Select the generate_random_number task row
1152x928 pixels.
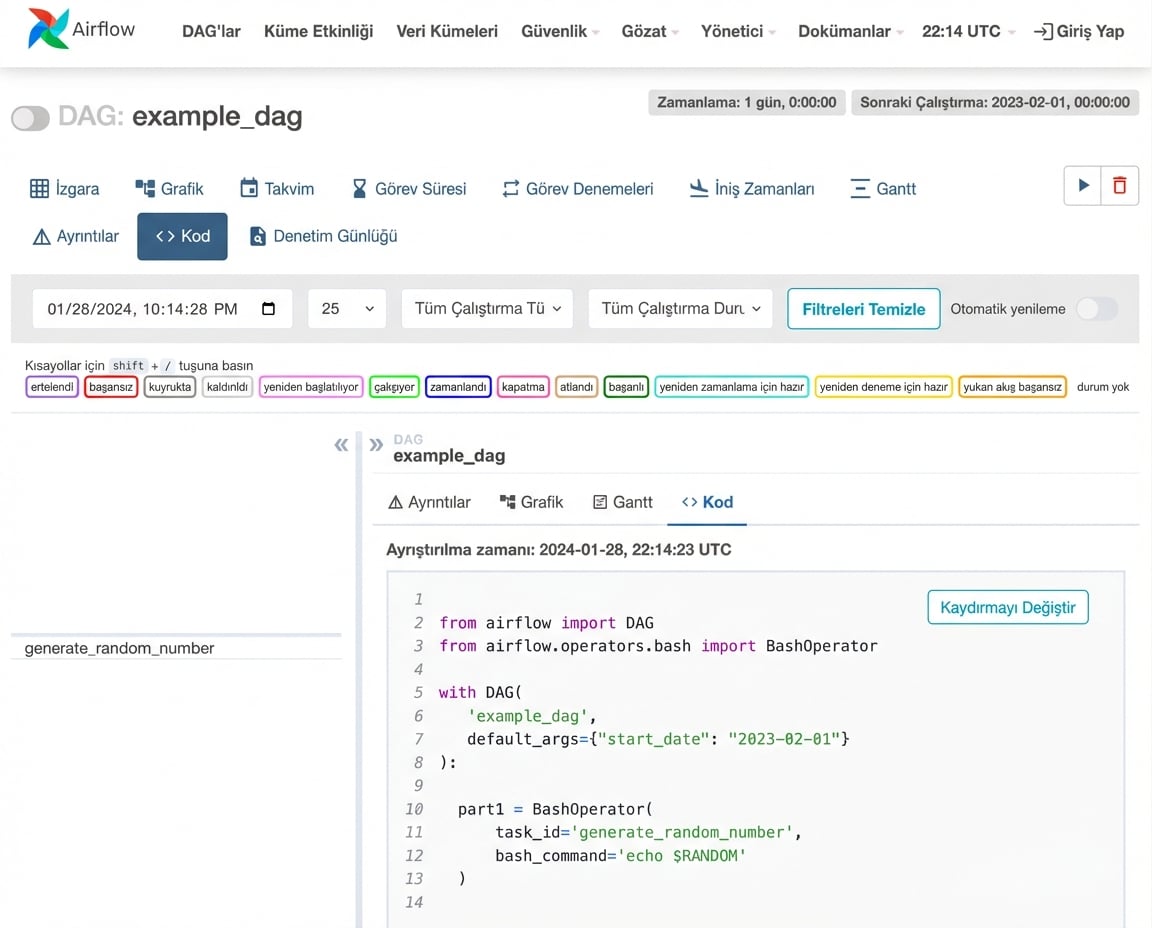pyautogui.click(x=120, y=648)
